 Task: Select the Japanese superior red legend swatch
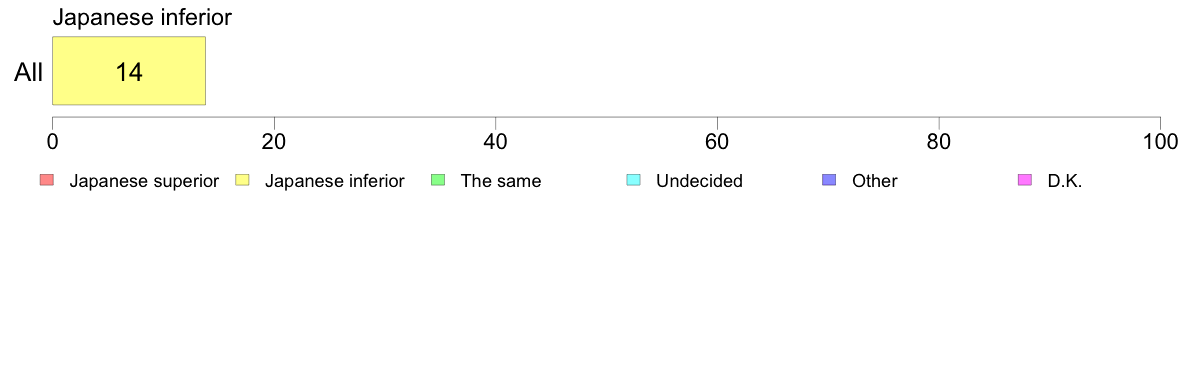(x=47, y=180)
